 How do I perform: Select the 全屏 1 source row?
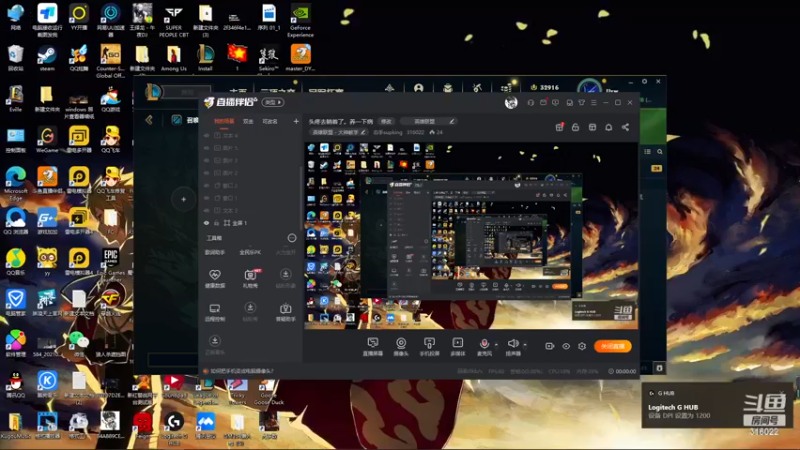tap(250, 223)
